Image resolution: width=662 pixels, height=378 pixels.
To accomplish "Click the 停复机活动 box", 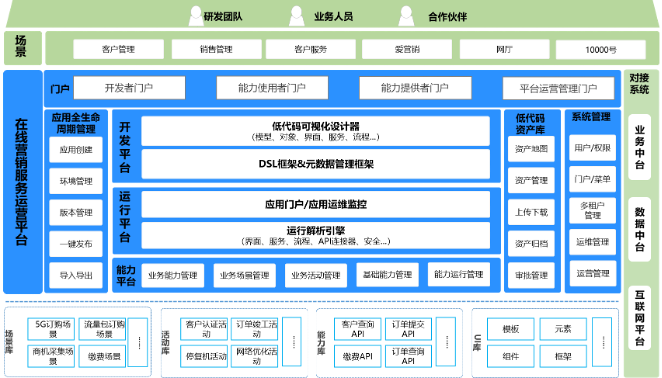I will [x=204, y=356].
